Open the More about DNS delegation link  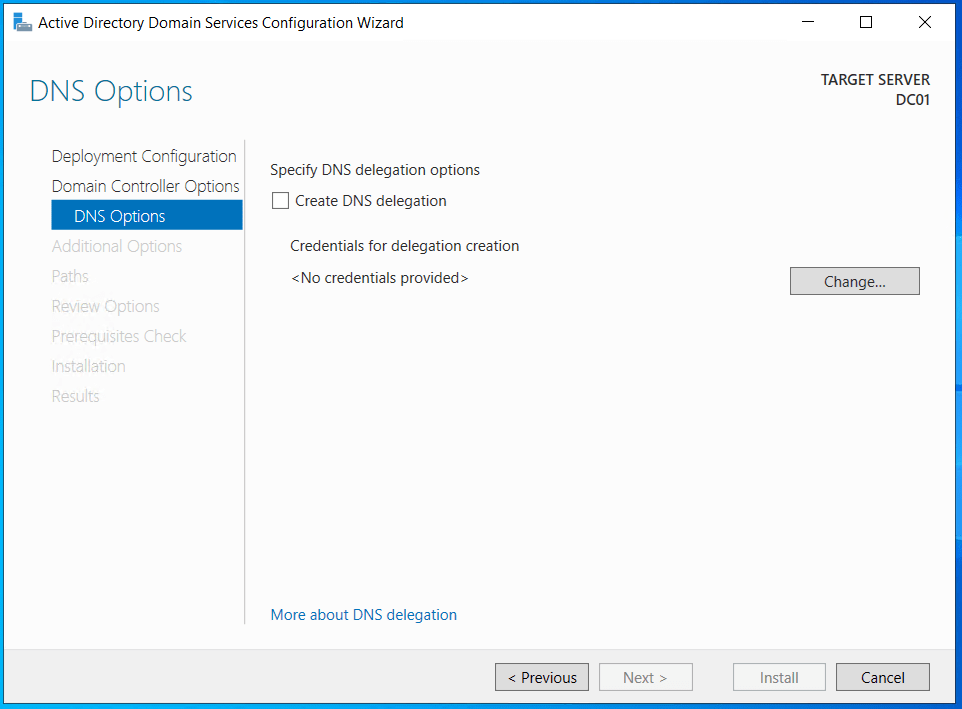pyautogui.click(x=363, y=615)
